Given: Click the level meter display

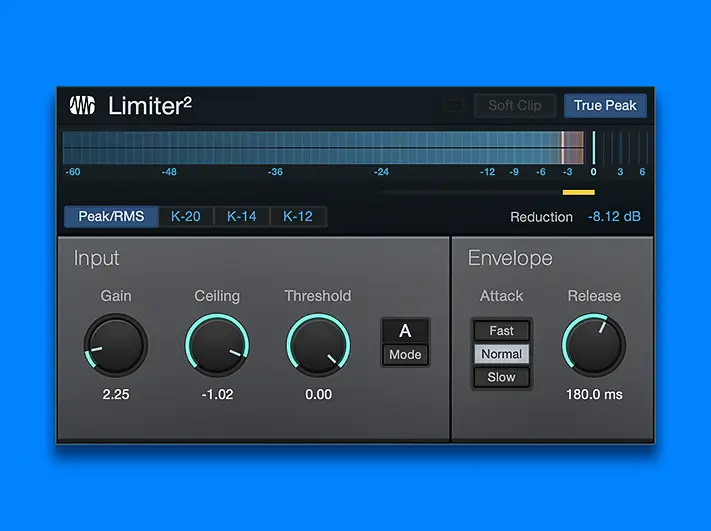Looking at the screenshot, I should [356, 148].
